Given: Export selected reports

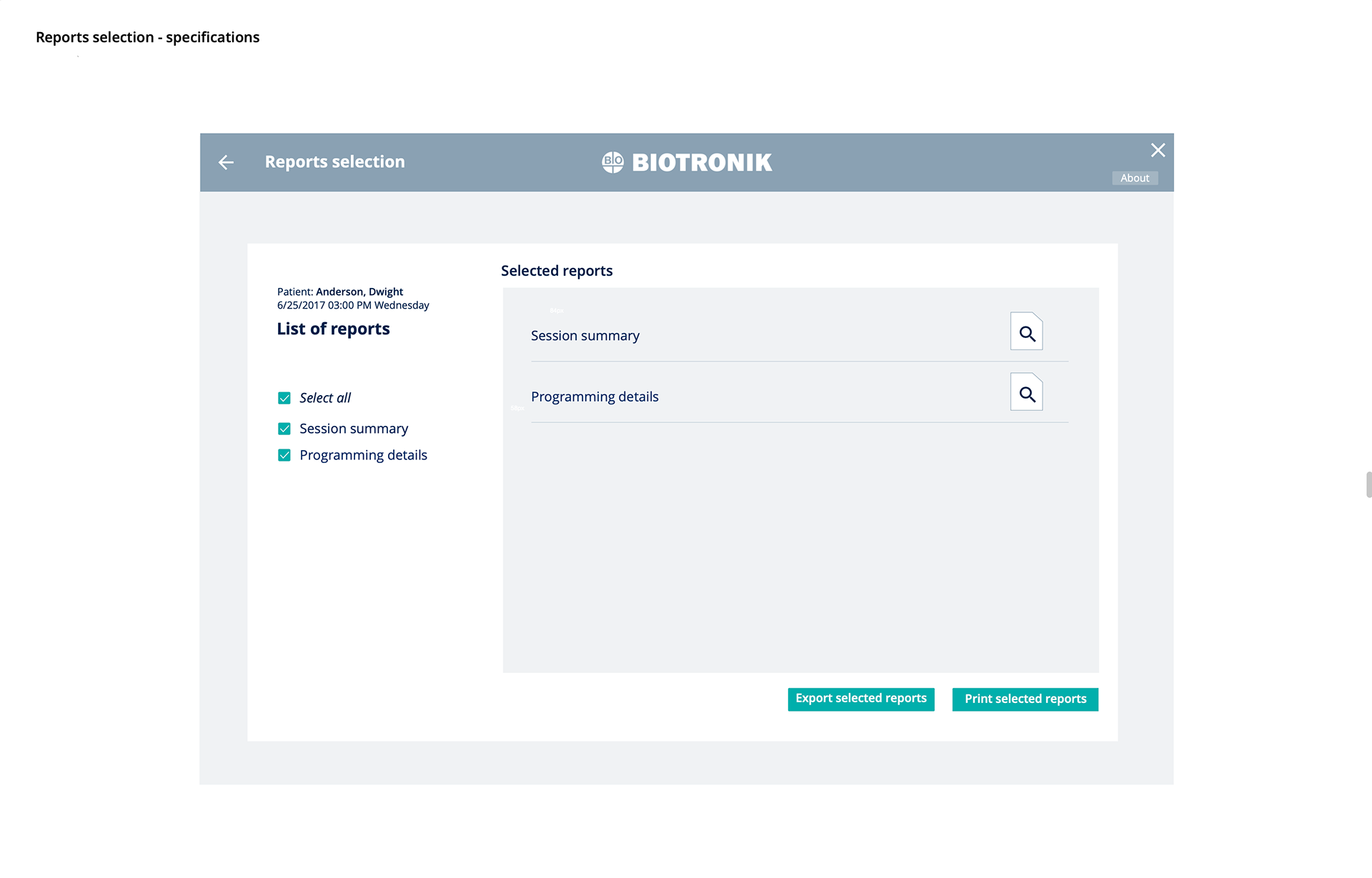Looking at the screenshot, I should [x=860, y=699].
